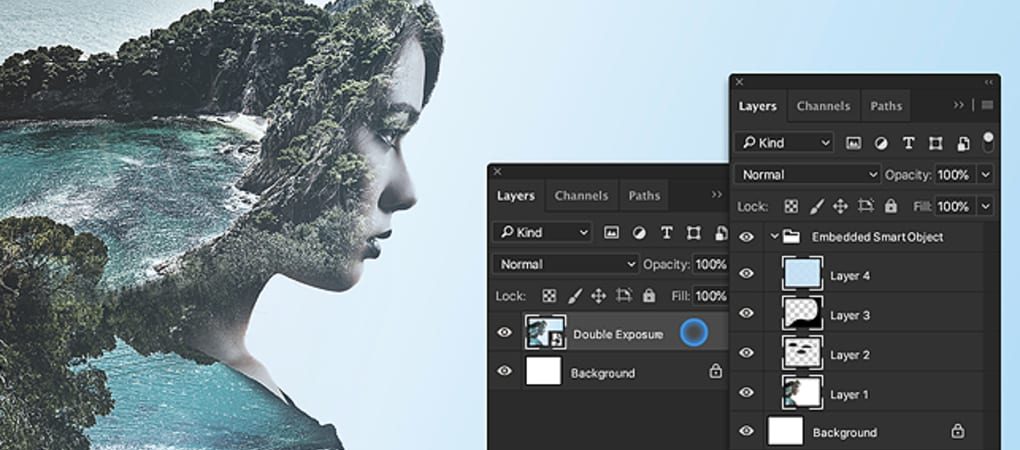Image resolution: width=1020 pixels, height=450 pixels.
Task: Hide Embedded Smart Object group visibility
Action: 746,237
